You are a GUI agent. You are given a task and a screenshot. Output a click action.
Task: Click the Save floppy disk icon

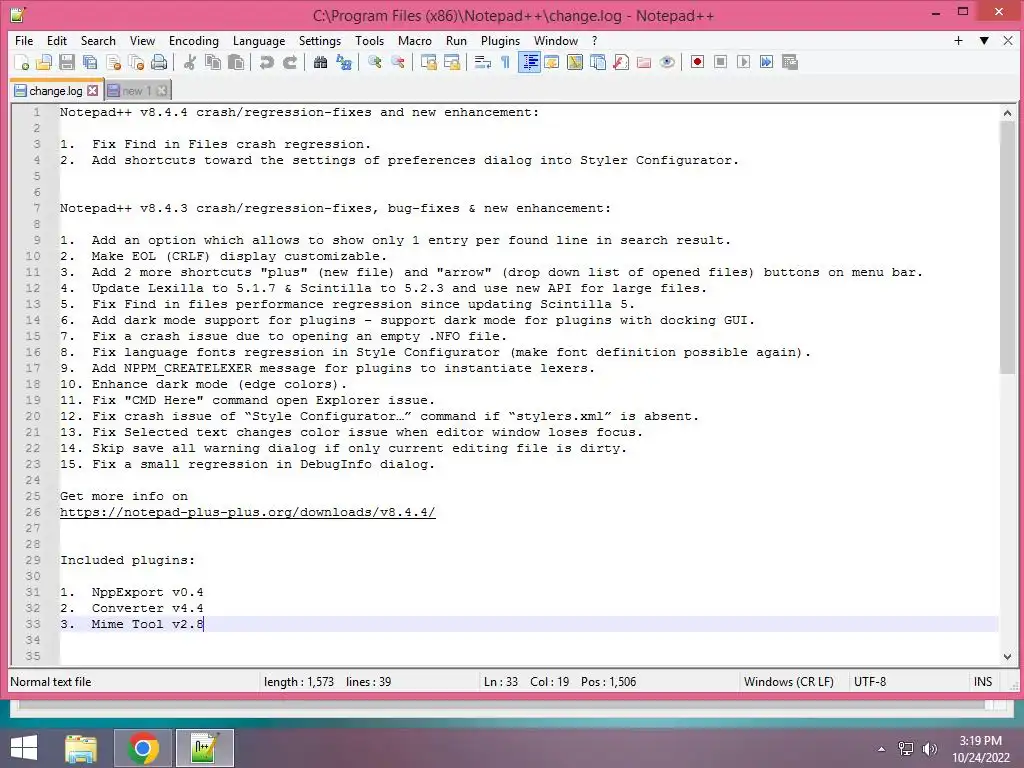(67, 62)
